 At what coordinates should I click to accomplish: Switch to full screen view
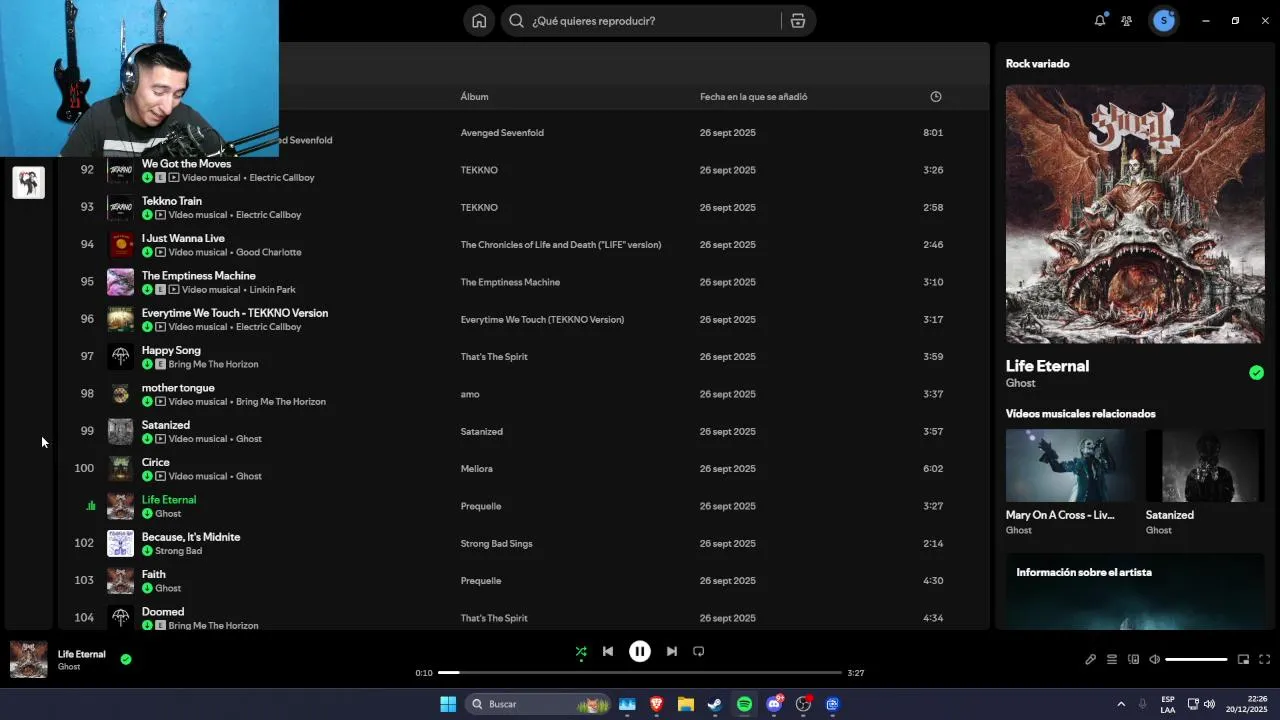point(1265,659)
